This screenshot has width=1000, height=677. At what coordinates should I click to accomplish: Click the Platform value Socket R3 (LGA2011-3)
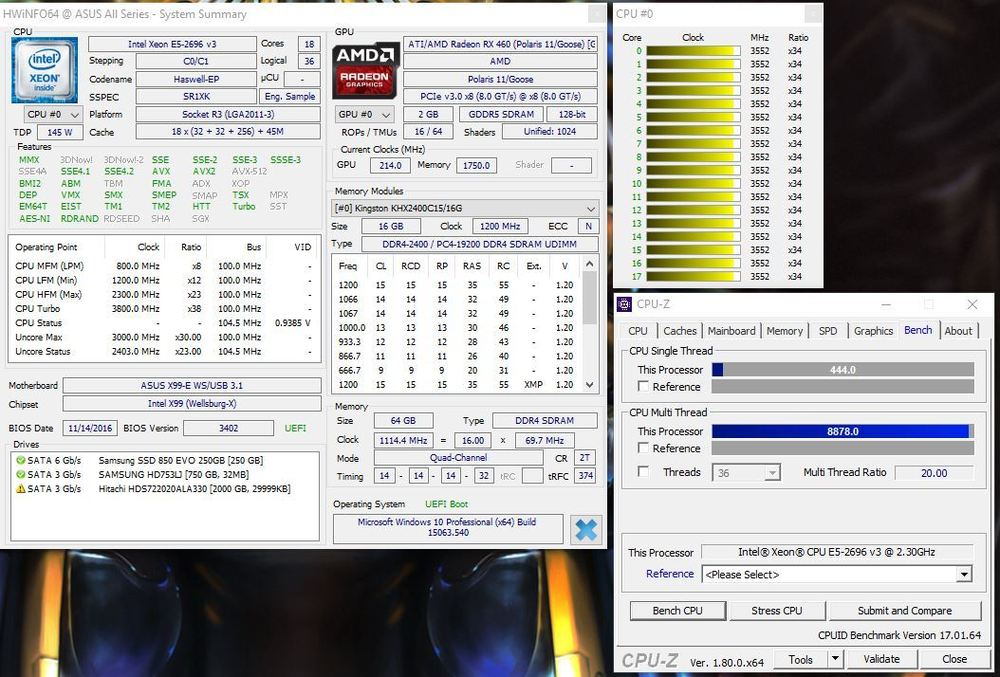tap(228, 115)
